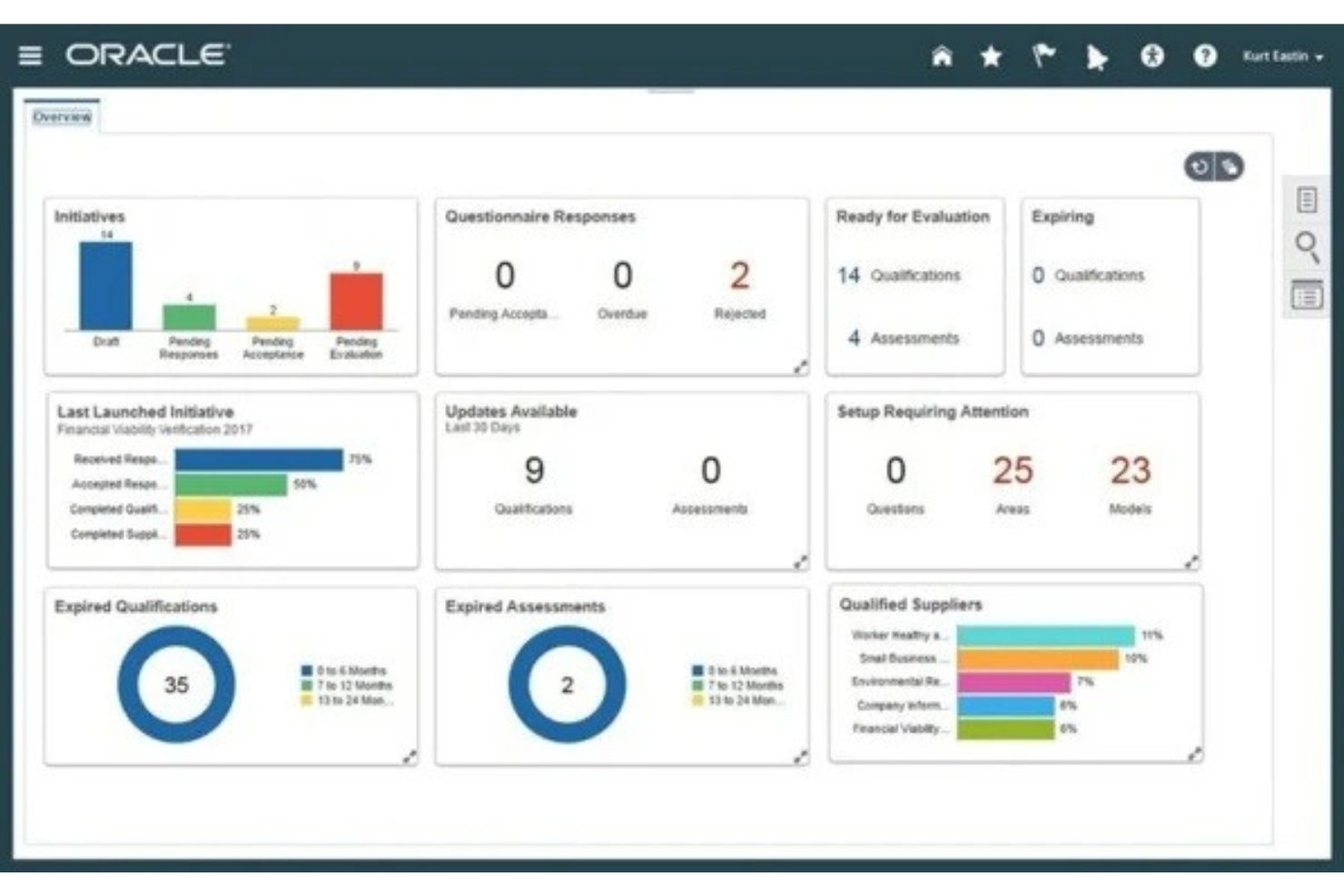Image resolution: width=1344 pixels, height=896 pixels.
Task: Expand the Qualified Suppliers tile
Action: coord(1192,754)
